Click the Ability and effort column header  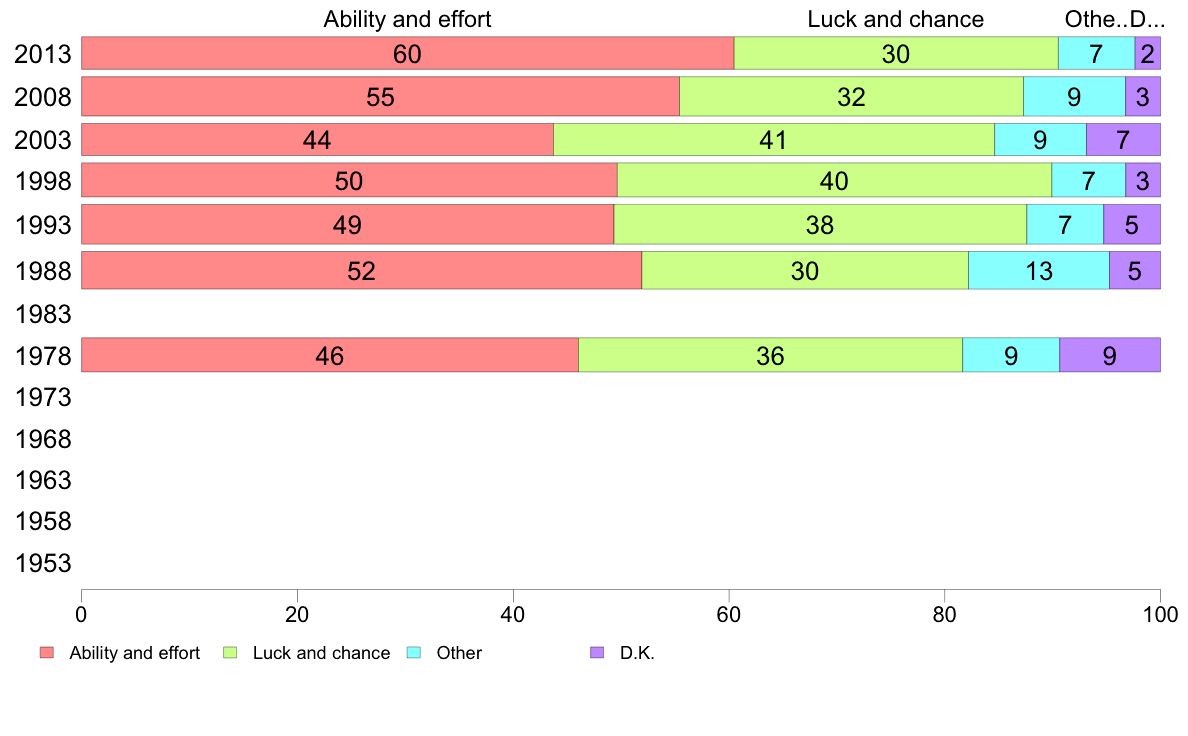coord(408,19)
